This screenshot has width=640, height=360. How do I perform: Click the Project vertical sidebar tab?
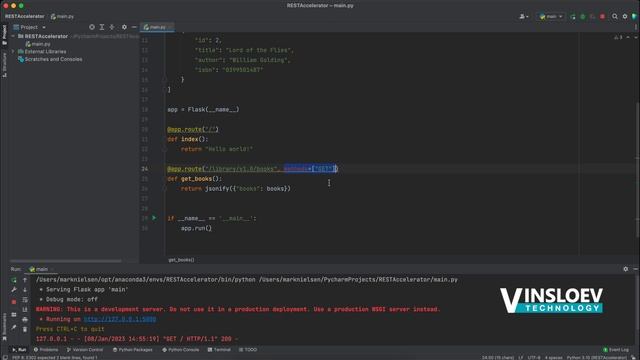(x=4, y=35)
